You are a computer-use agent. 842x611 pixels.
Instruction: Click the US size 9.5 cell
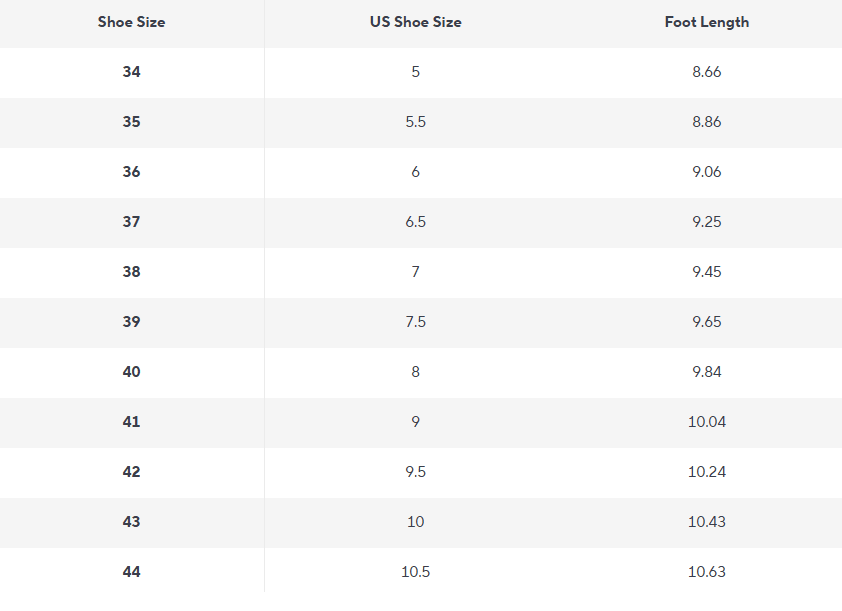[x=416, y=471]
